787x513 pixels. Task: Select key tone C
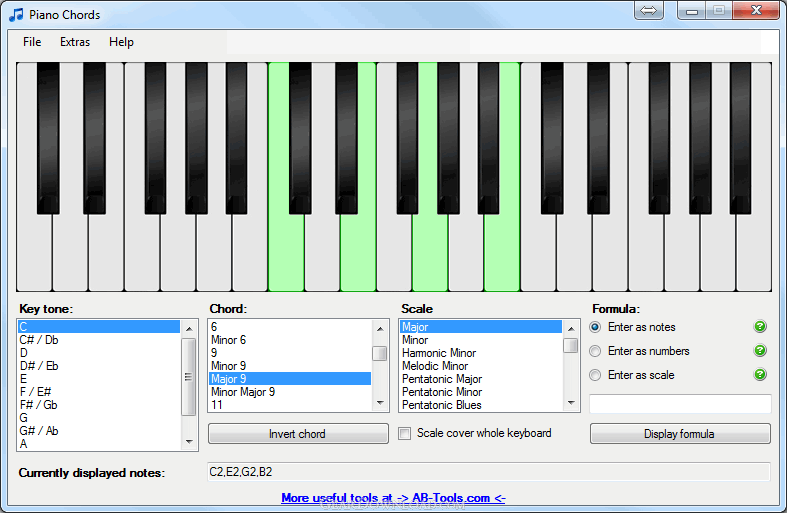[x=99, y=327]
